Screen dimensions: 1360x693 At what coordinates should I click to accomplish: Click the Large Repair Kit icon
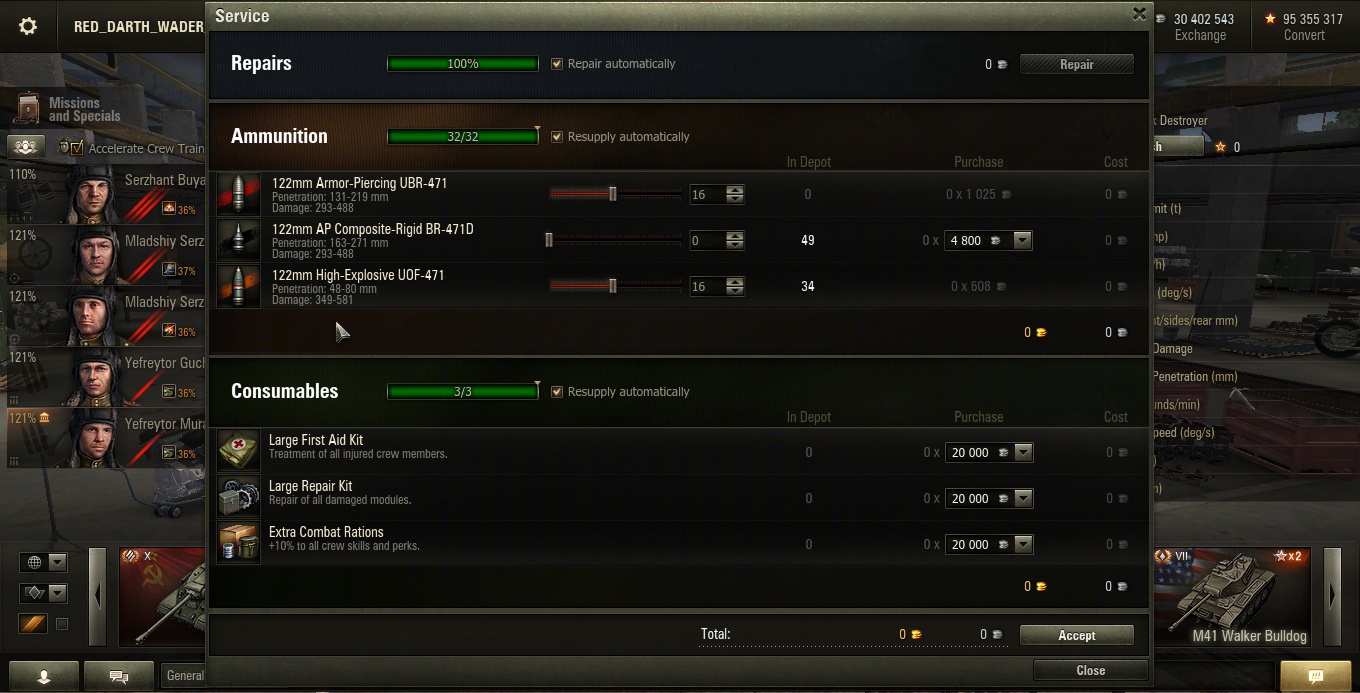239,498
